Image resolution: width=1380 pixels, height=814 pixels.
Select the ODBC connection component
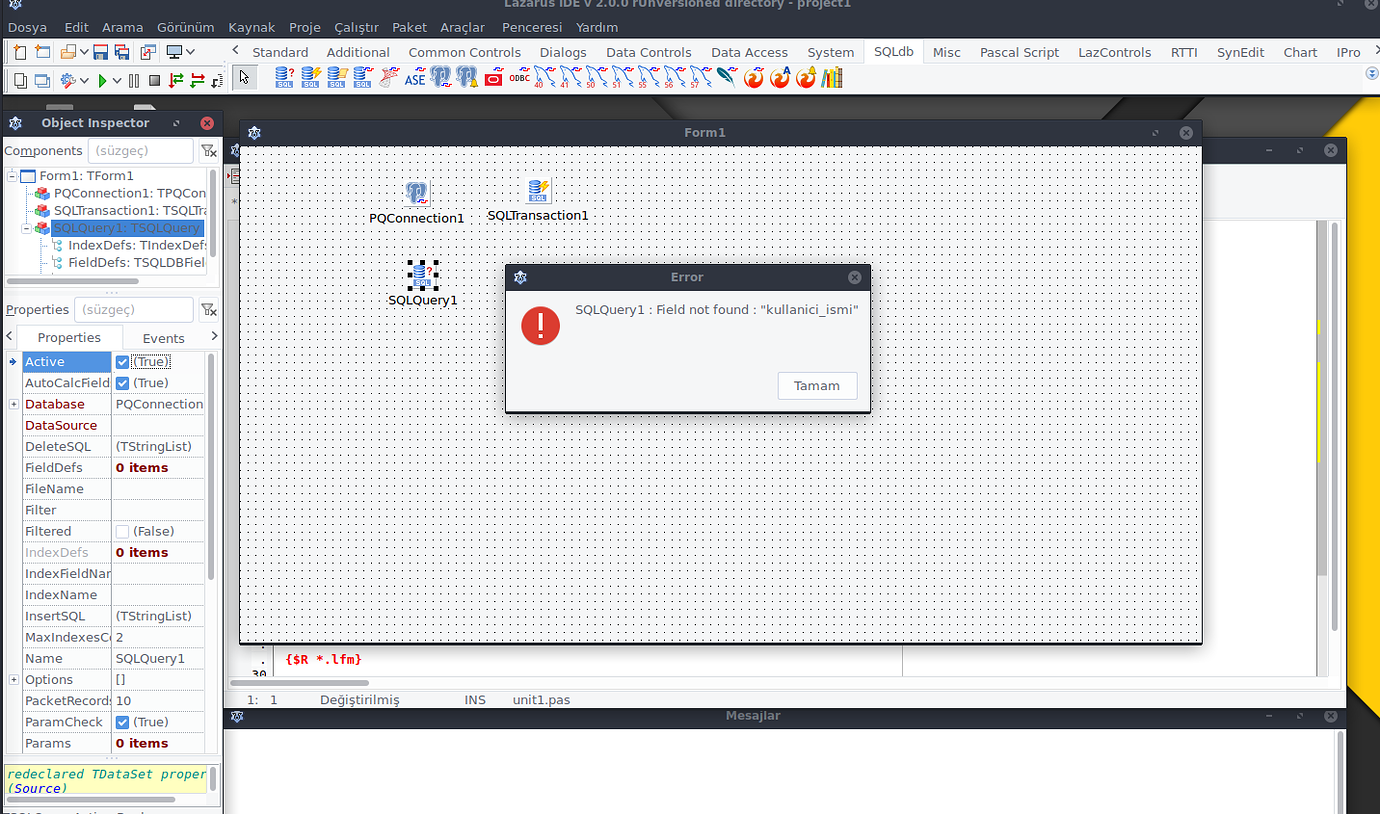(x=520, y=77)
